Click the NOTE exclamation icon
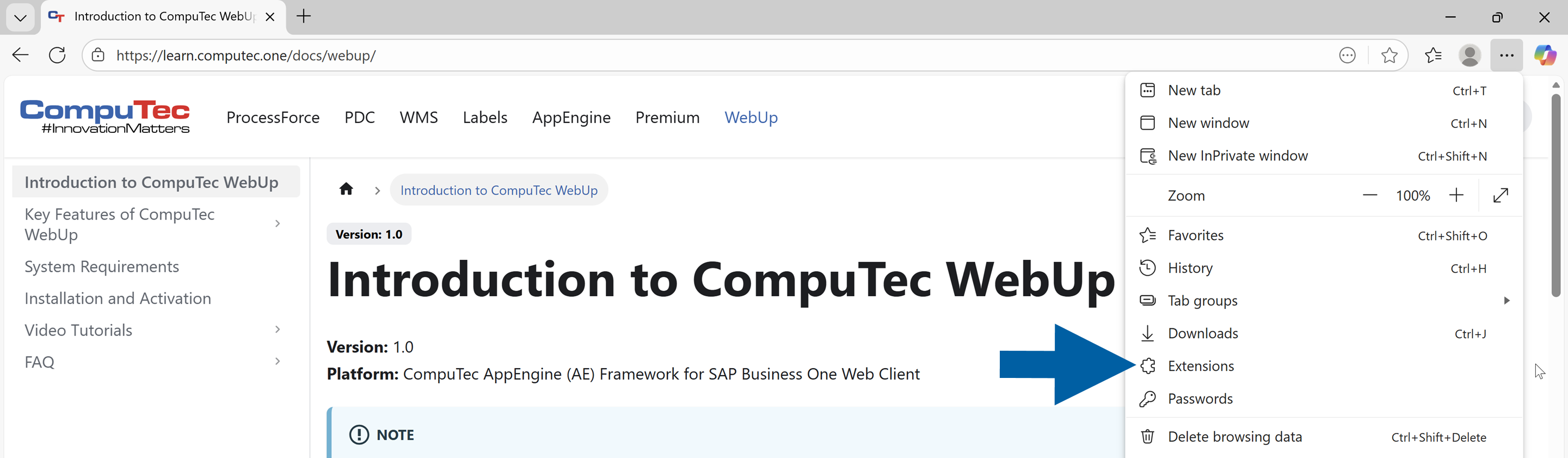 coord(359,435)
